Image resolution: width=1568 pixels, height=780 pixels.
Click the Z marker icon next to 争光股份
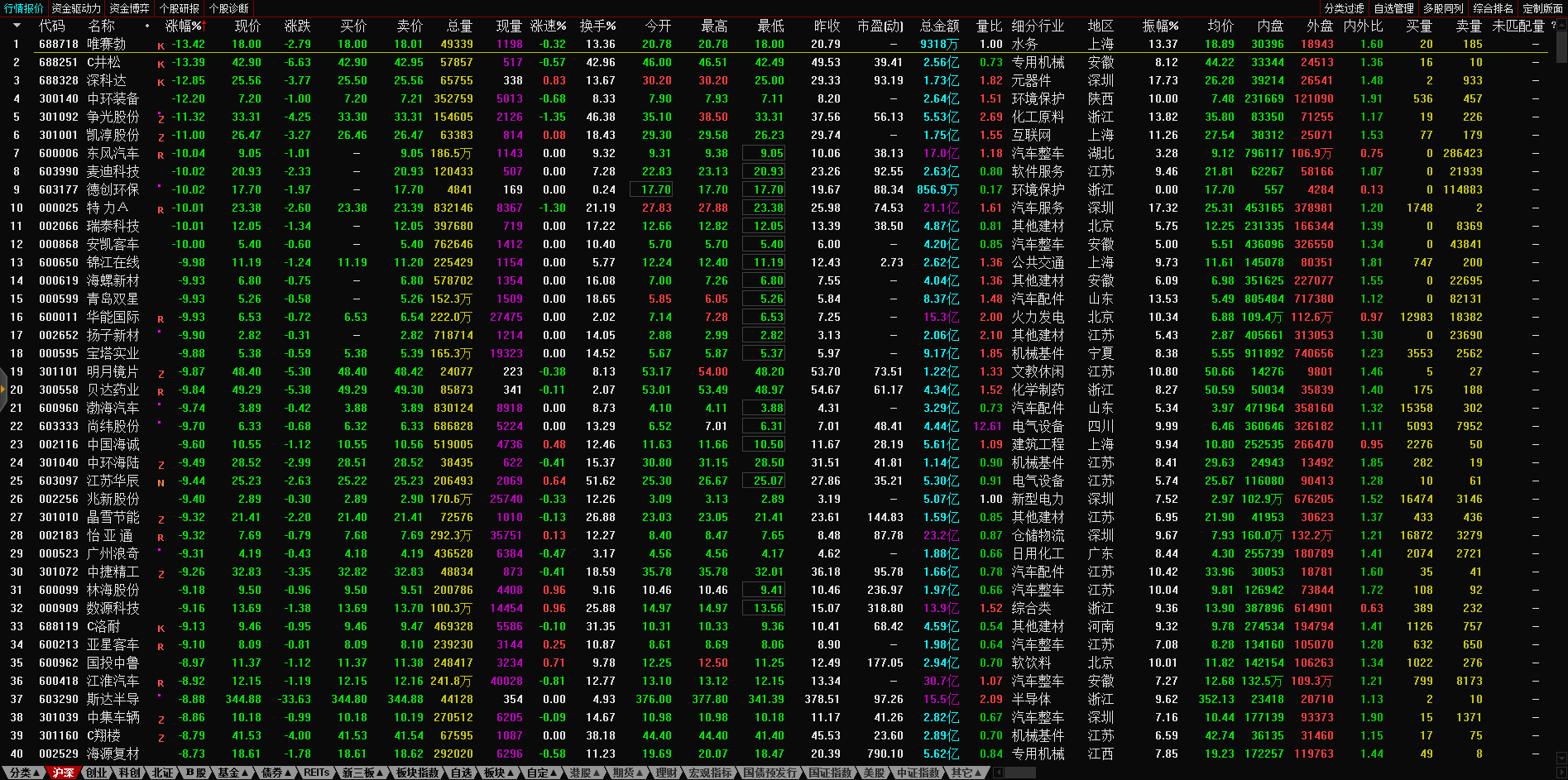(161, 118)
